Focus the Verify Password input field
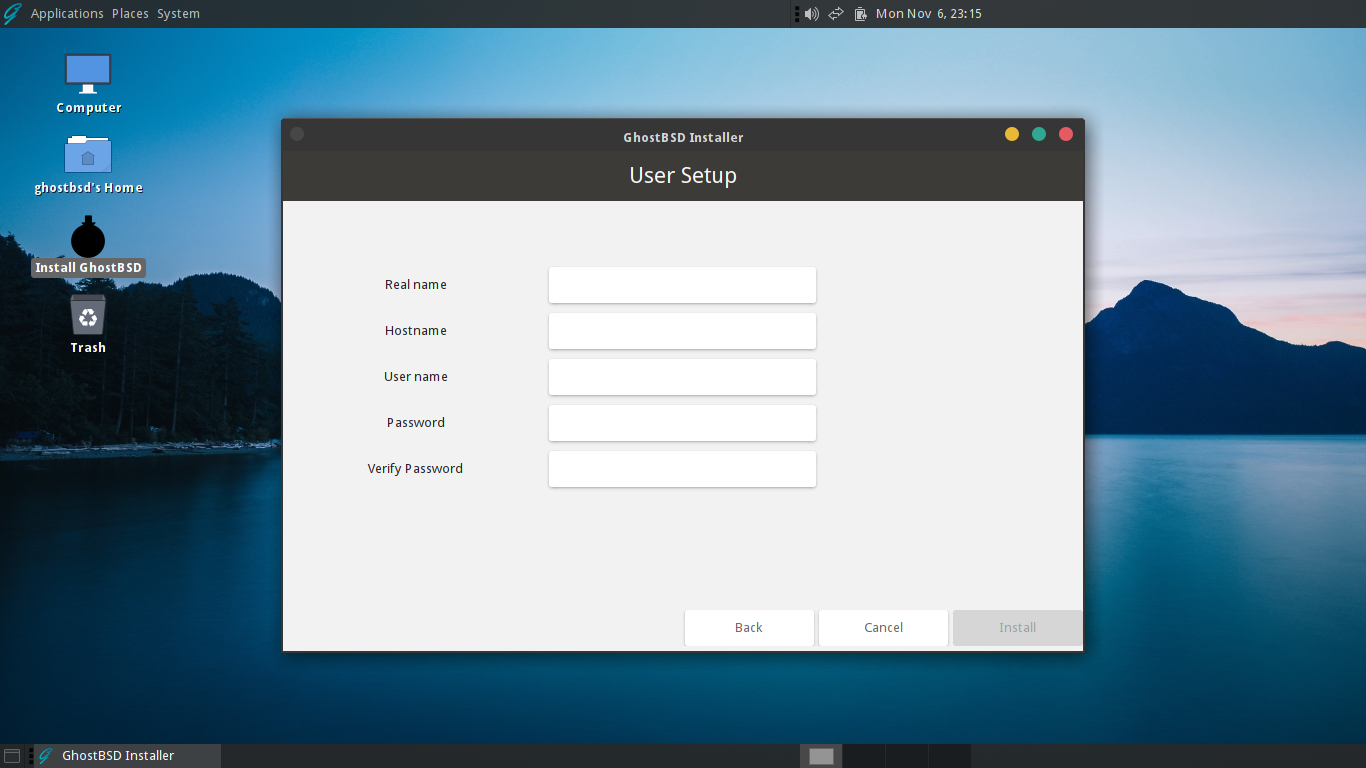The height and width of the screenshot is (768, 1366). tap(682, 469)
